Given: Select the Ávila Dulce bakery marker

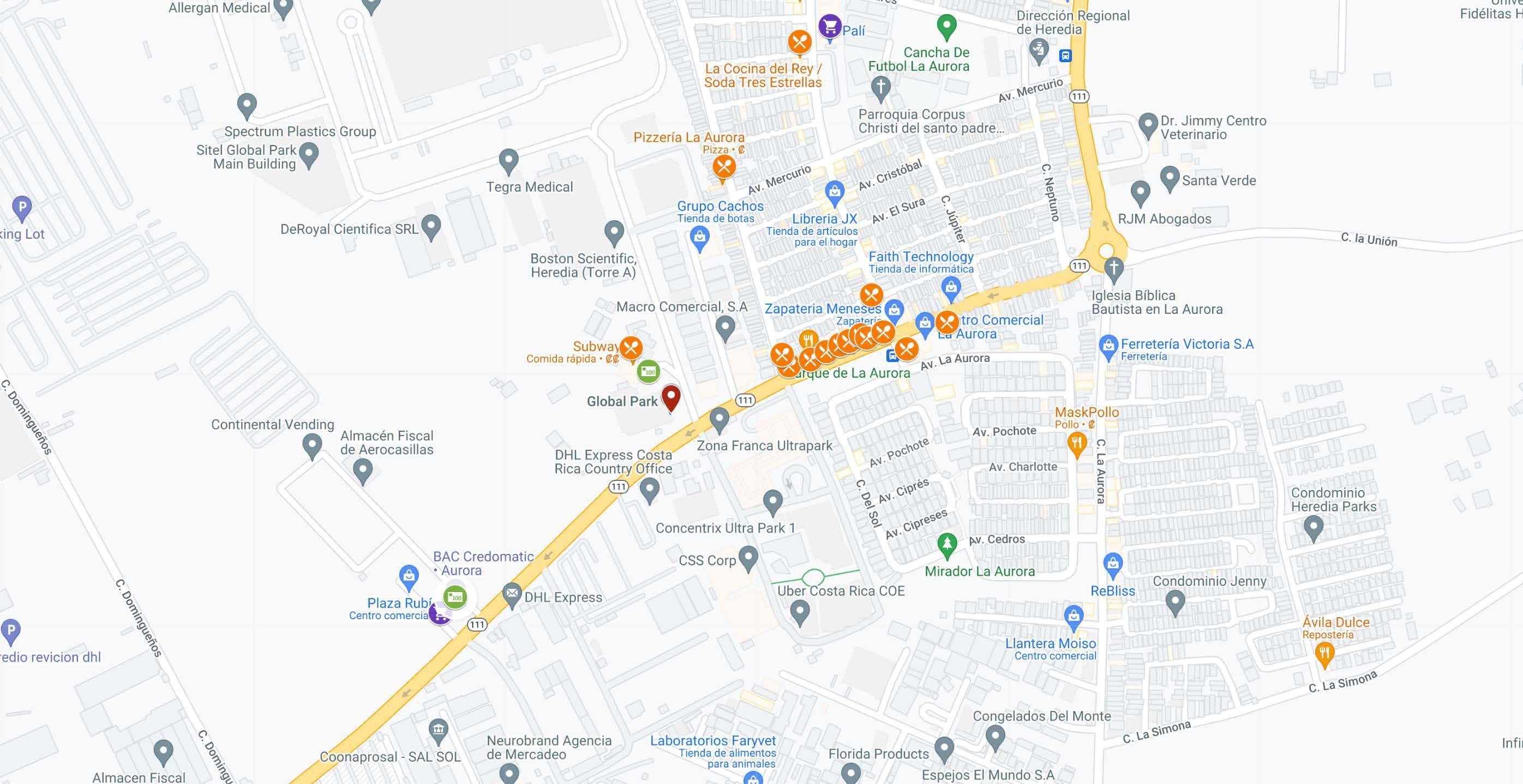Looking at the screenshot, I should 1324,655.
